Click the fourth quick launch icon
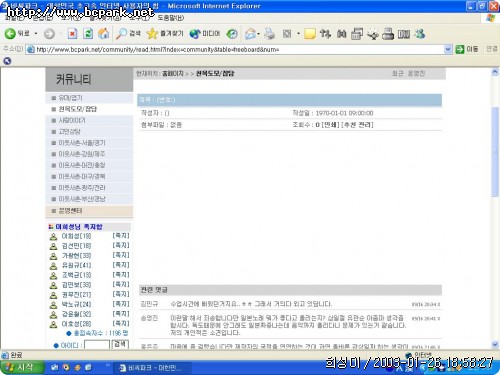Image resolution: width=500 pixels, height=375 pixels. click(x=89, y=368)
